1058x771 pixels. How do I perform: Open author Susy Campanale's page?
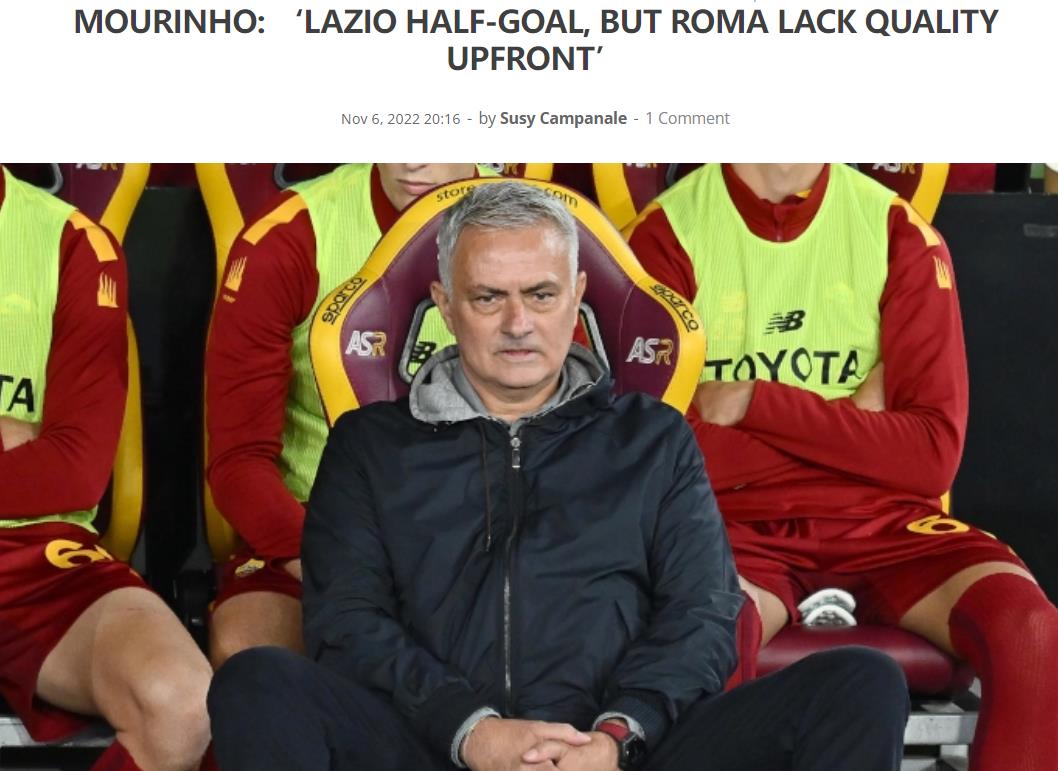pos(563,118)
